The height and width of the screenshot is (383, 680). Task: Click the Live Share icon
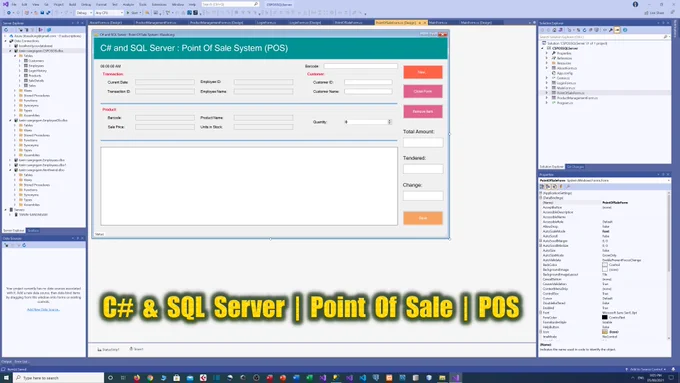646,13
